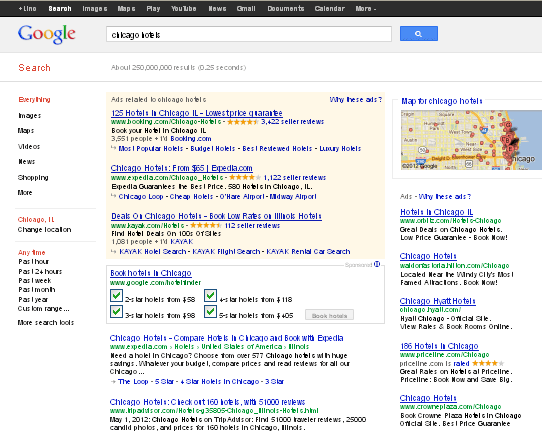The width and height of the screenshot is (542, 438).
Task: Toggle the 2-star hotels checkbox
Action: pyautogui.click(x=116, y=296)
